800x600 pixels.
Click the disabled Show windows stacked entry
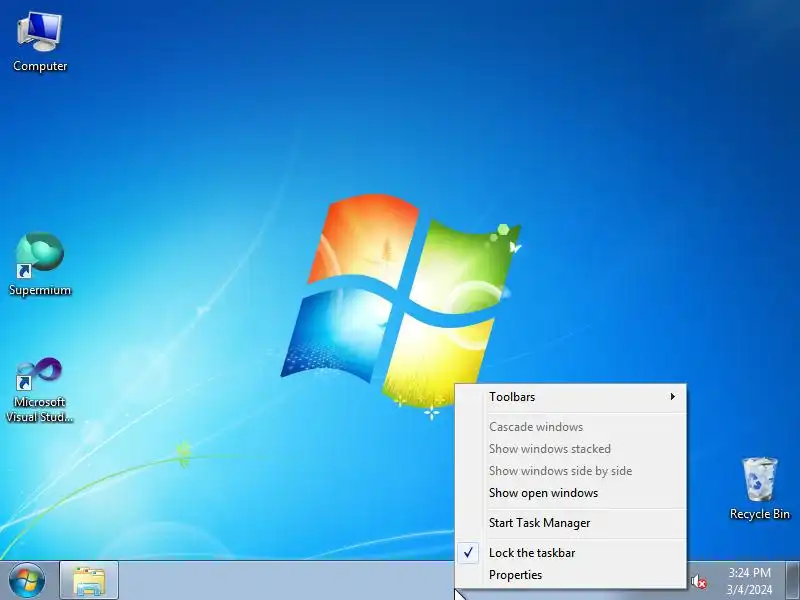click(571, 449)
